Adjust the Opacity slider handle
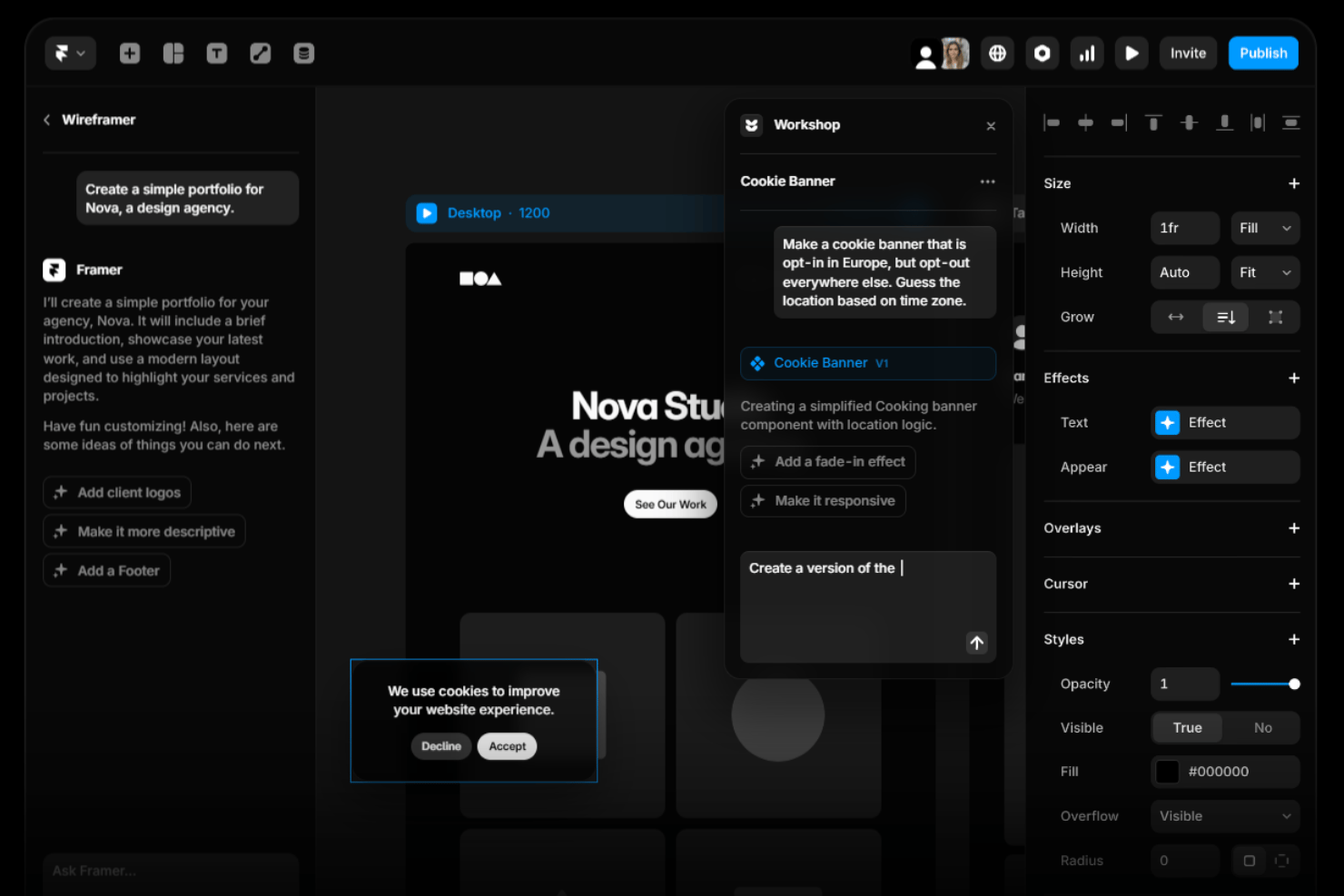Screen dimensions: 1344x896 point(1294,684)
